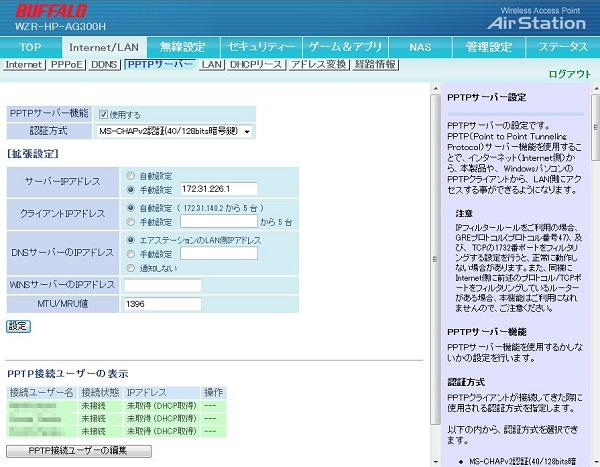Click the WINSサーバーのIPアドレス field
The height and width of the screenshot is (467, 600).
tap(163, 285)
